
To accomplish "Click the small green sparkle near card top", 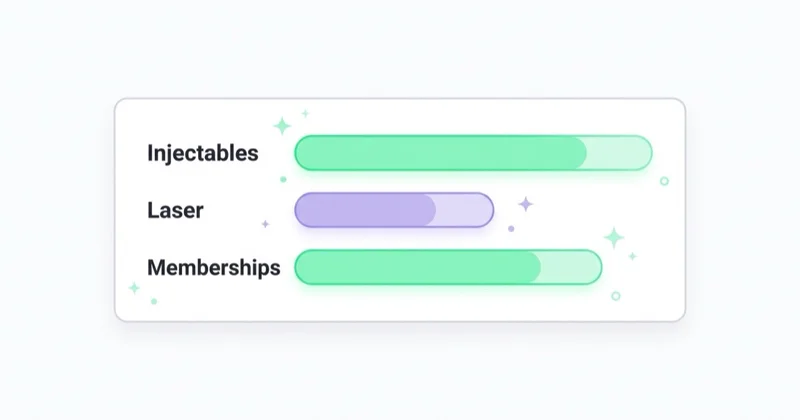I will 305,113.
